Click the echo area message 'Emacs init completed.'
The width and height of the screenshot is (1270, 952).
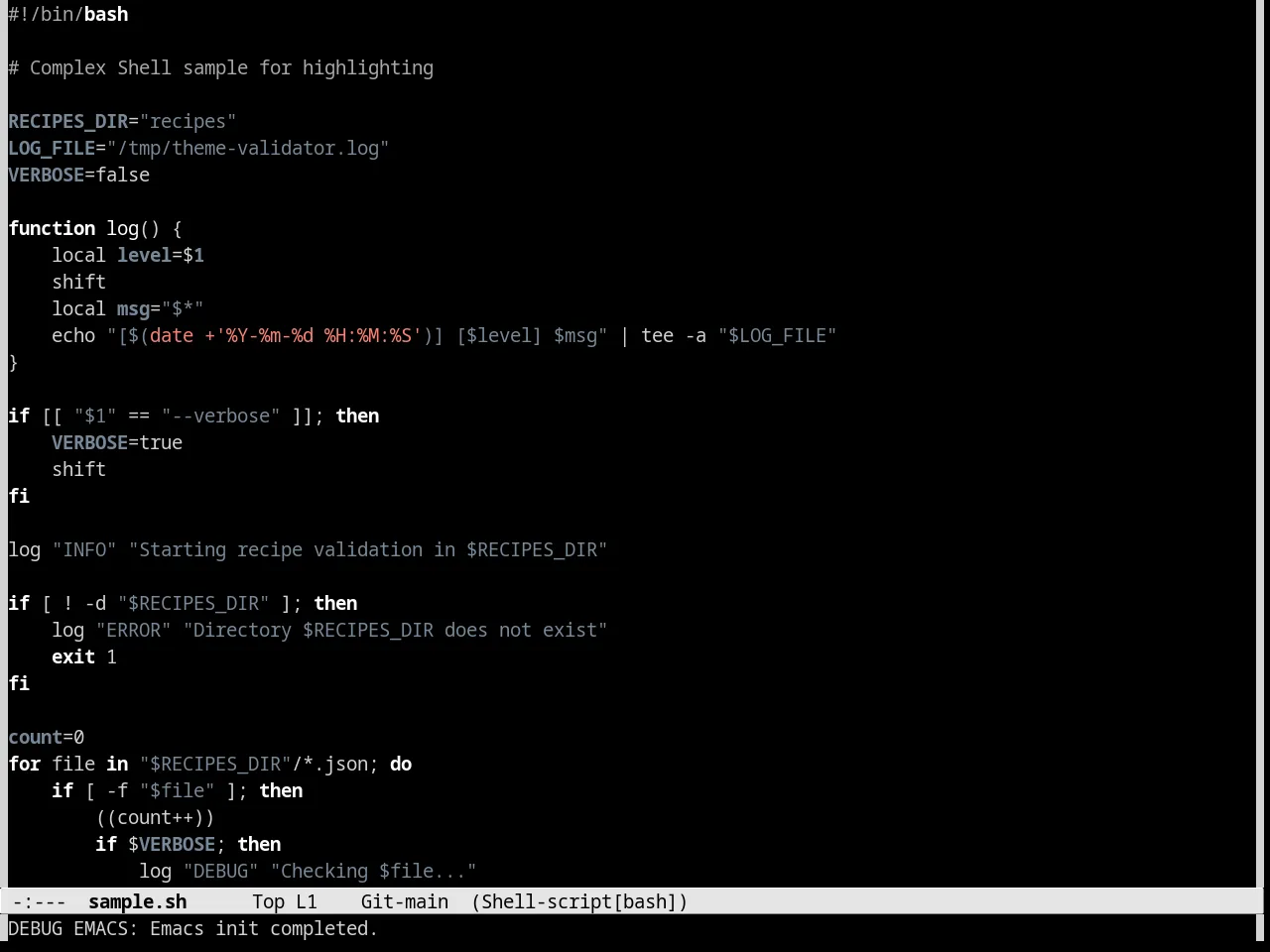(x=264, y=928)
